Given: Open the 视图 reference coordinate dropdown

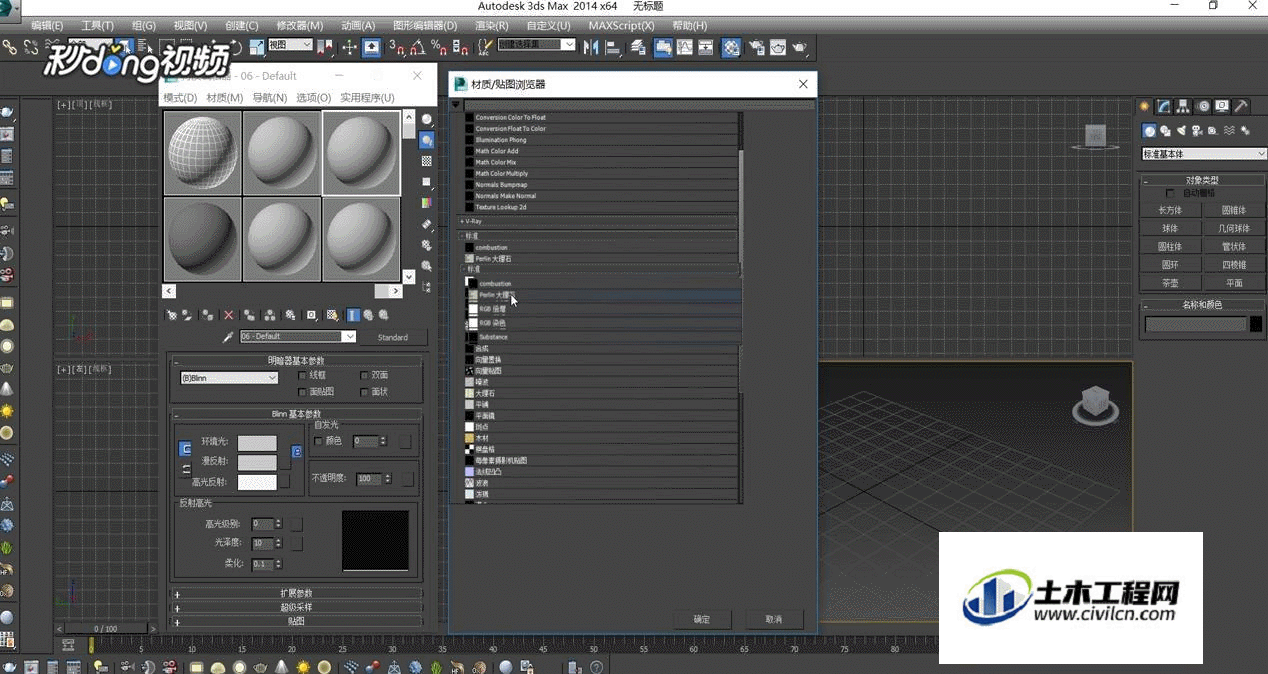Looking at the screenshot, I should (289, 45).
